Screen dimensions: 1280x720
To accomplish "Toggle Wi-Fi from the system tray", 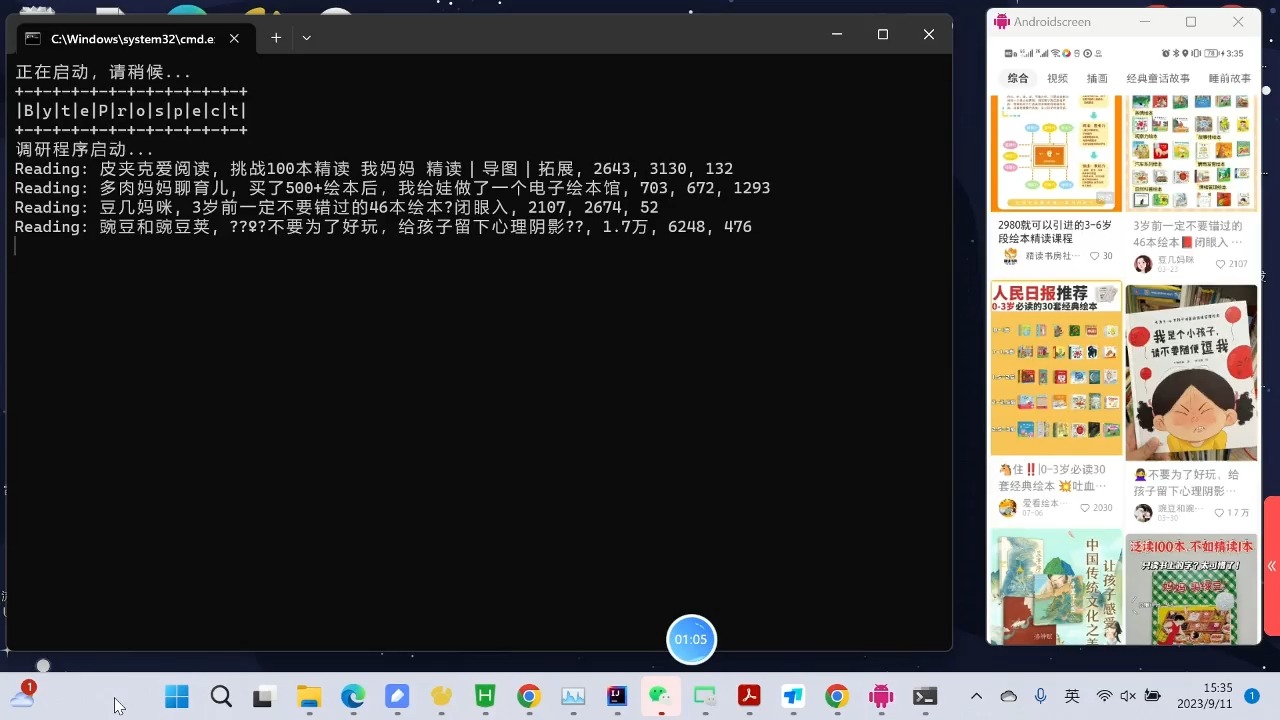I will click(1104, 696).
